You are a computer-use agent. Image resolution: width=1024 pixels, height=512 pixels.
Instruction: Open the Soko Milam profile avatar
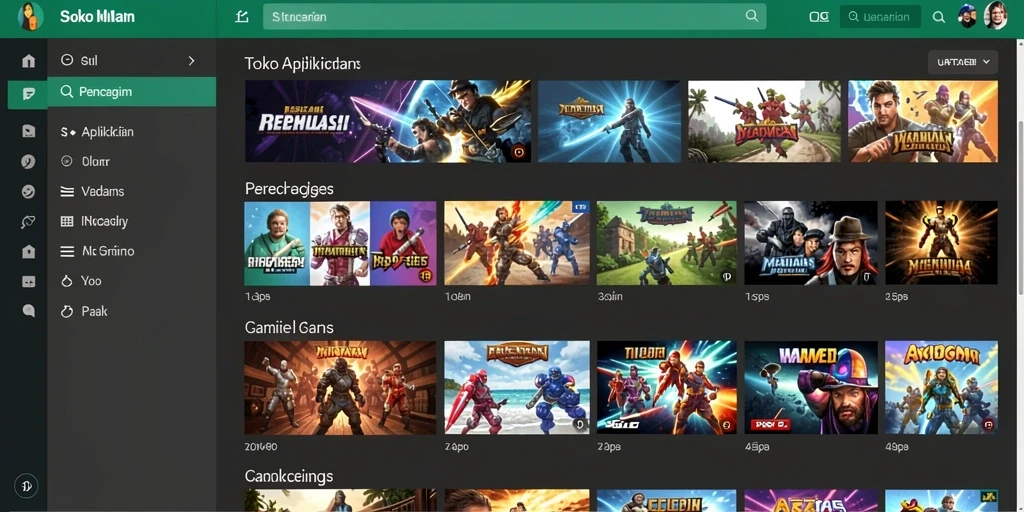coord(31,16)
